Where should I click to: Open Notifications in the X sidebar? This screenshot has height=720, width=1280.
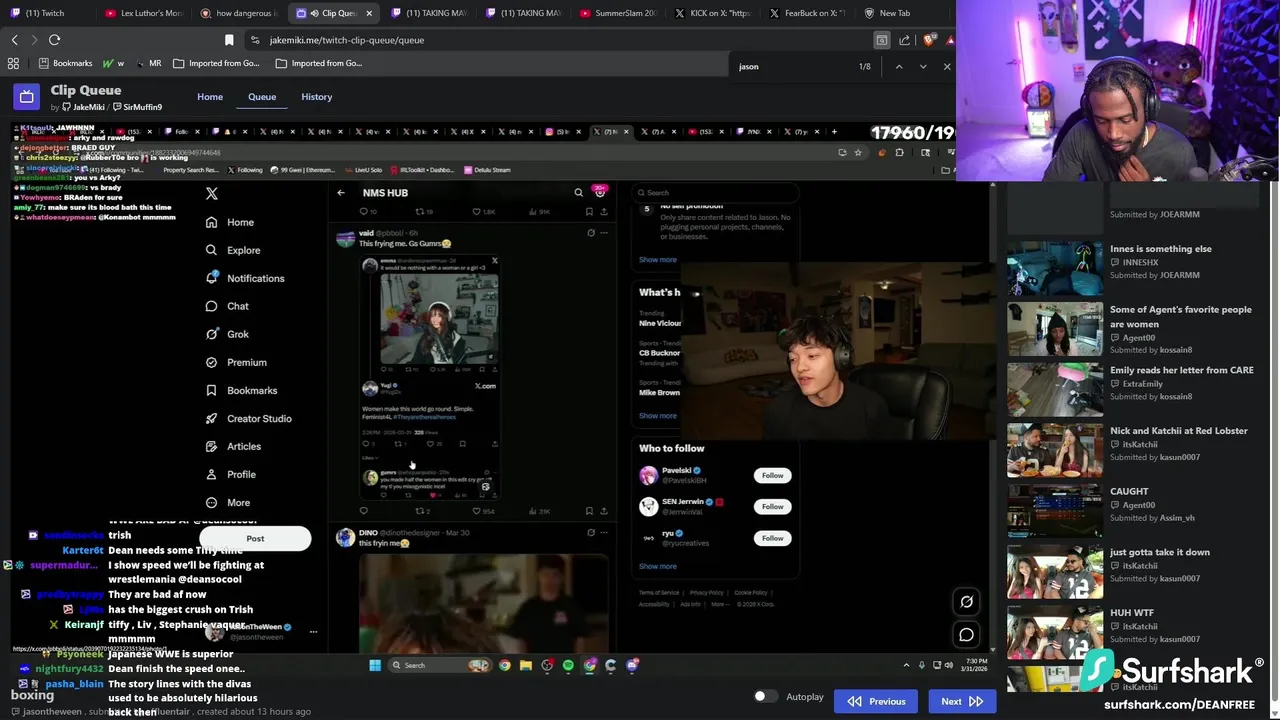coord(245,278)
